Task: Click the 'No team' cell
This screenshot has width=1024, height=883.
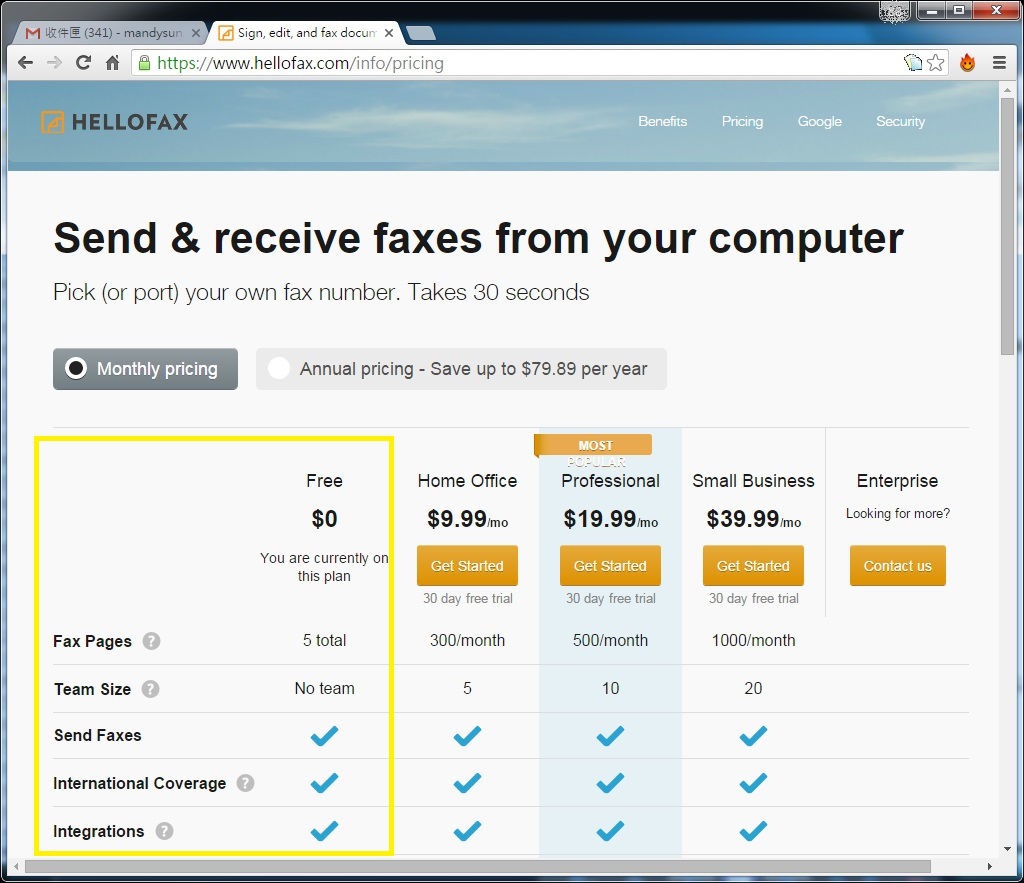Action: (x=324, y=688)
